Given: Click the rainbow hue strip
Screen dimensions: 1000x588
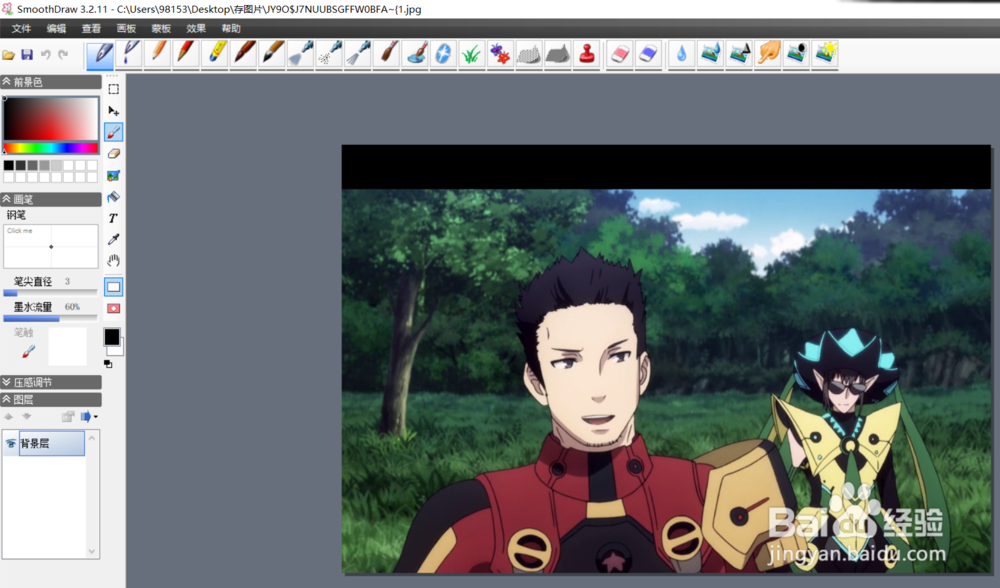Looking at the screenshot, I should pos(51,148).
